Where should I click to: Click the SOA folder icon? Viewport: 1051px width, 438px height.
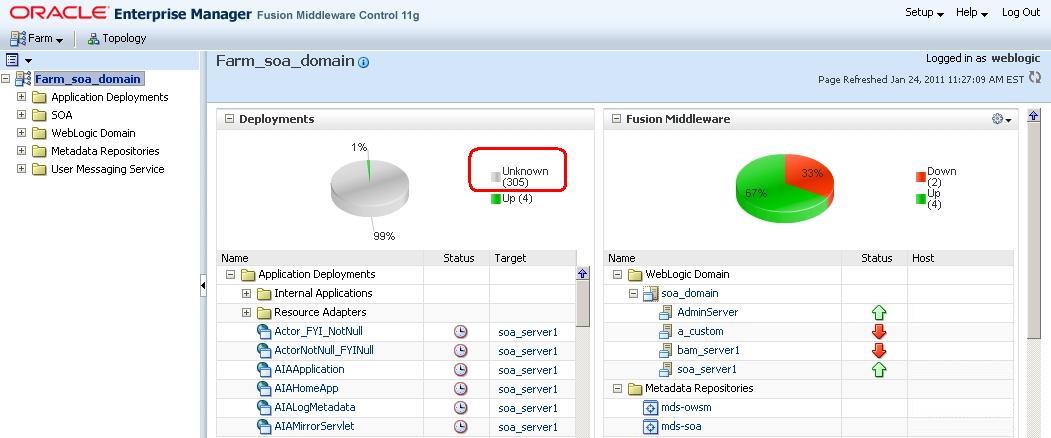(x=39, y=115)
